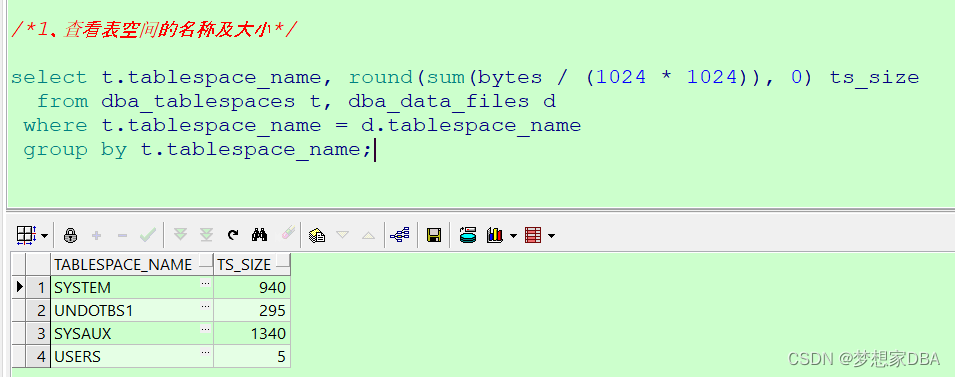This screenshot has width=955, height=377.
Task: Open dropdown arrow next to red table icon
Action: tap(551, 236)
